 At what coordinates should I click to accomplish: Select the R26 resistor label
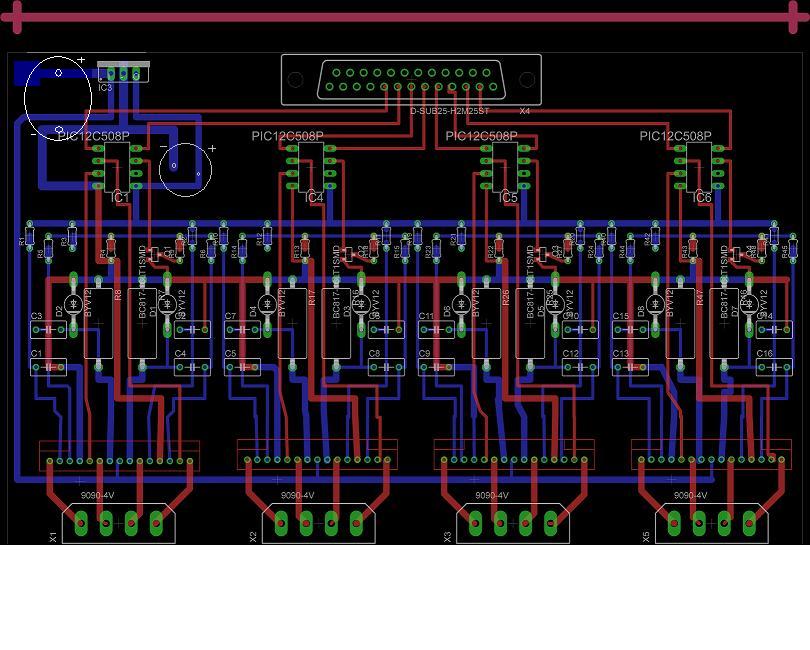(506, 297)
